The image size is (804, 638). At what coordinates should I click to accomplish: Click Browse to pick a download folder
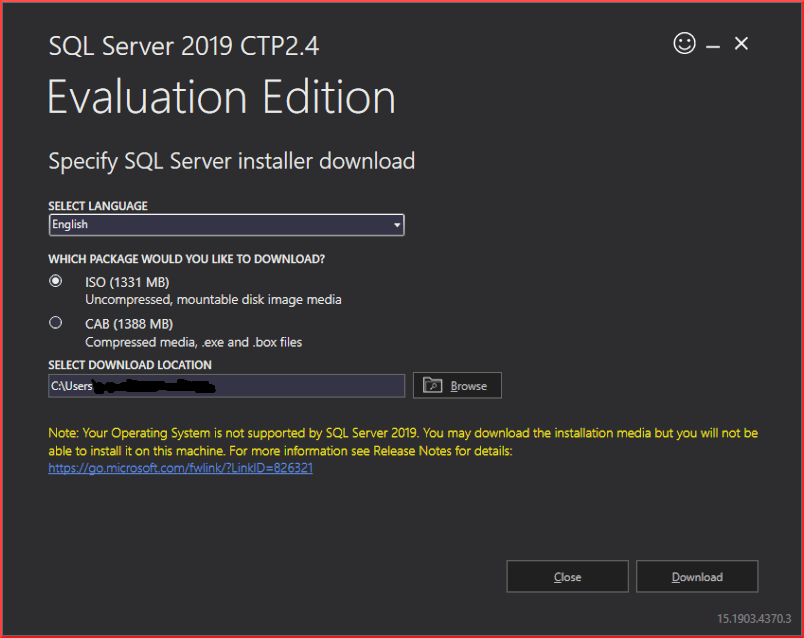click(x=457, y=385)
